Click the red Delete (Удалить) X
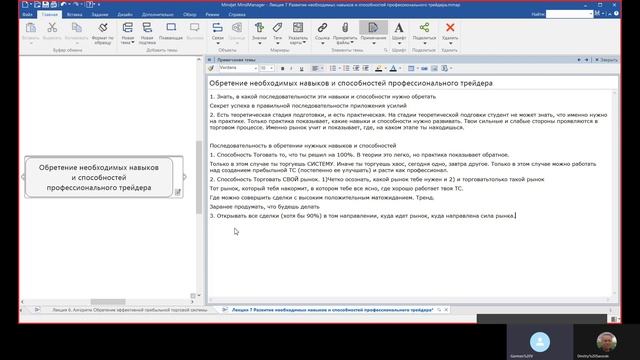 click(x=450, y=28)
